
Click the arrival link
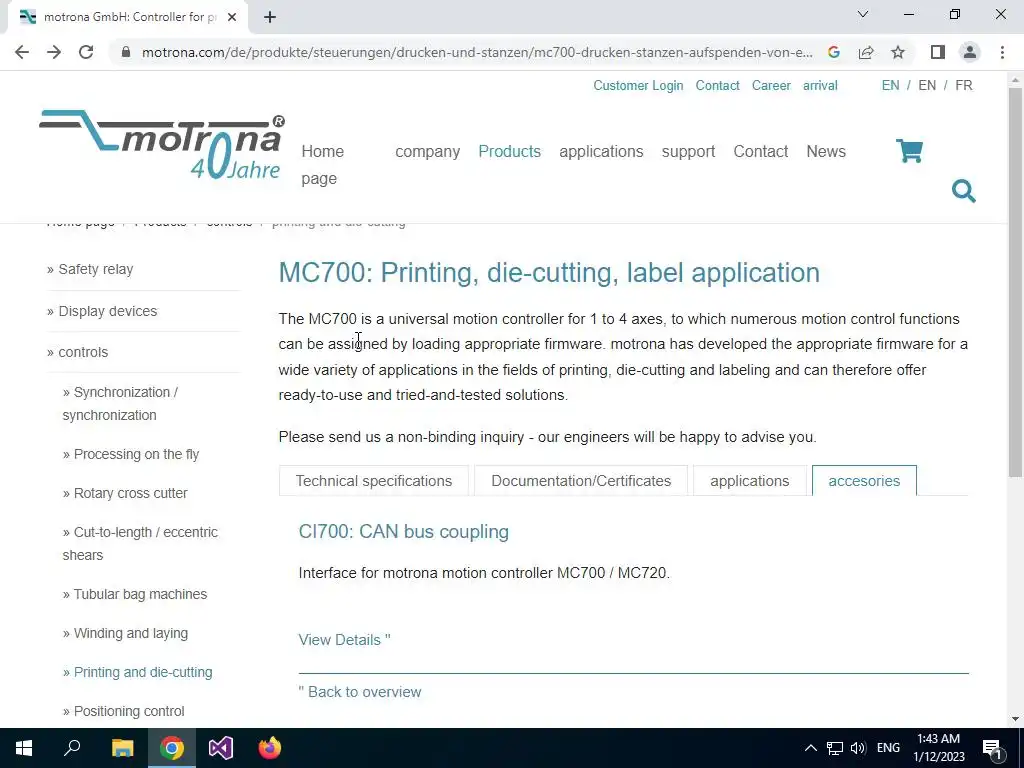820,86
